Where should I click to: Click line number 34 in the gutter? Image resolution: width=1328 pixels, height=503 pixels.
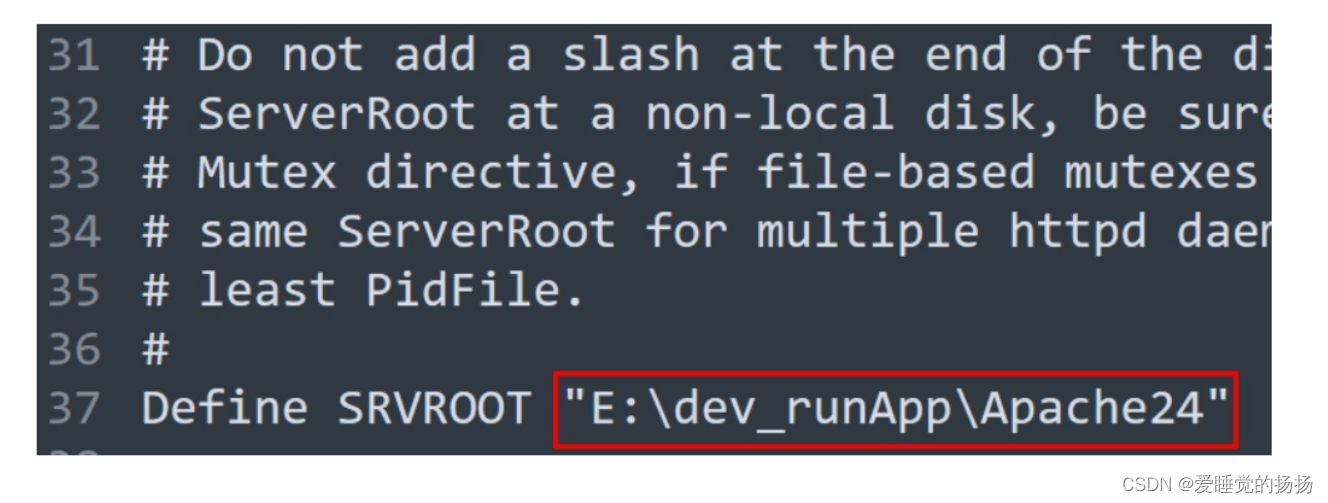(74, 233)
